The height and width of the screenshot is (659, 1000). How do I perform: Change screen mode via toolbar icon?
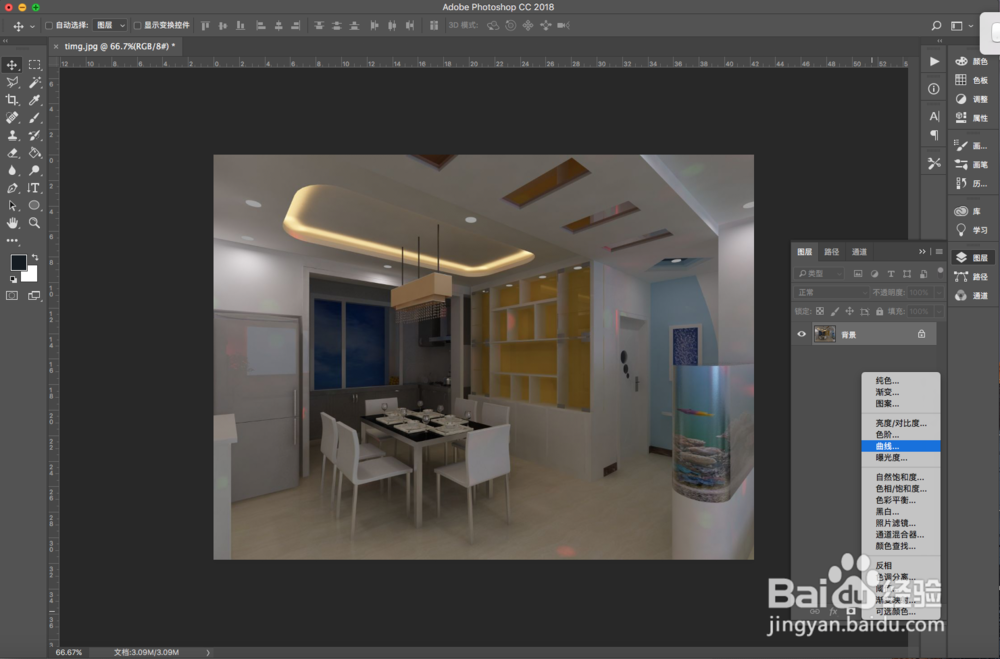[34, 295]
